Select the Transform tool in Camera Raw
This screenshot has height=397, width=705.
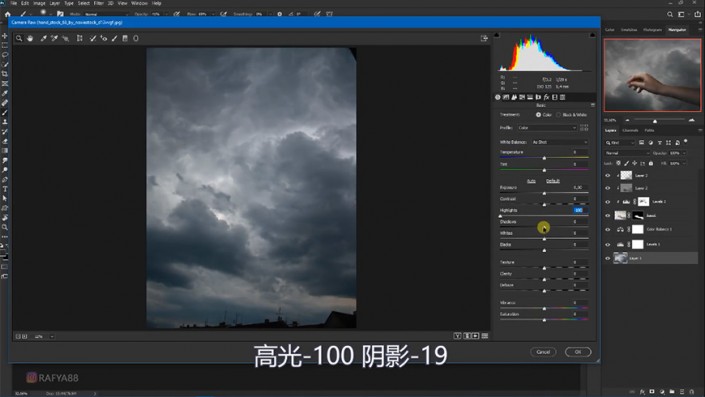coord(80,39)
